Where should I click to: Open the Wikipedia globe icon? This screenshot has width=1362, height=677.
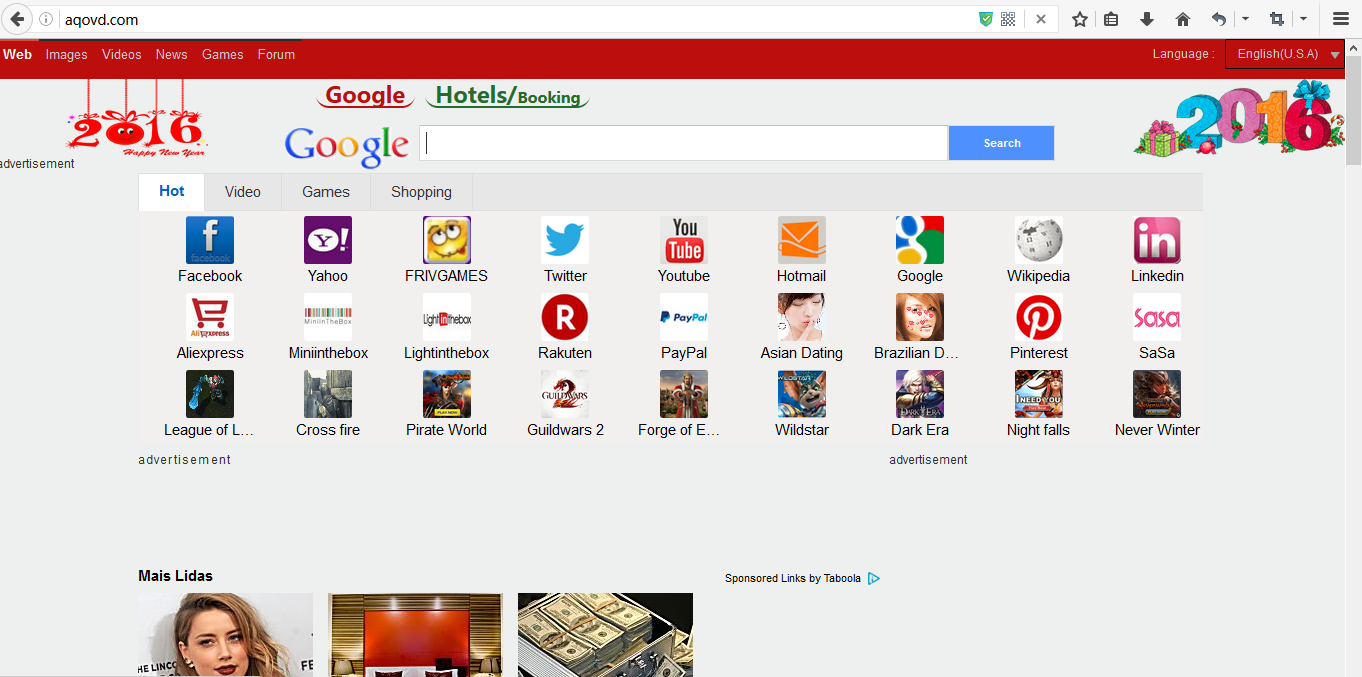1039,240
